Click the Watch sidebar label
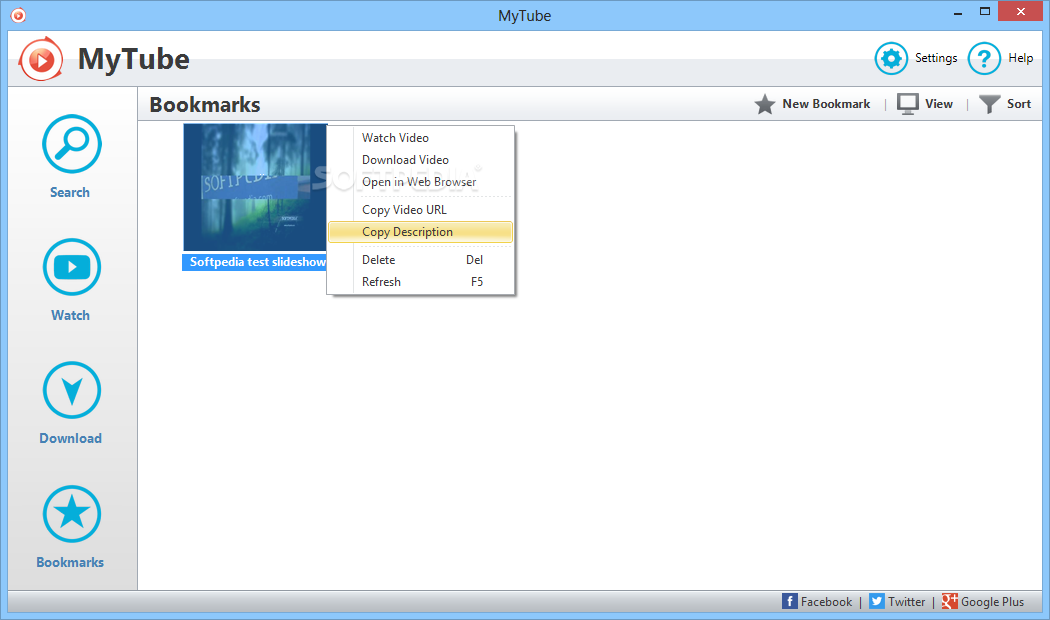The height and width of the screenshot is (620, 1050). click(x=70, y=315)
